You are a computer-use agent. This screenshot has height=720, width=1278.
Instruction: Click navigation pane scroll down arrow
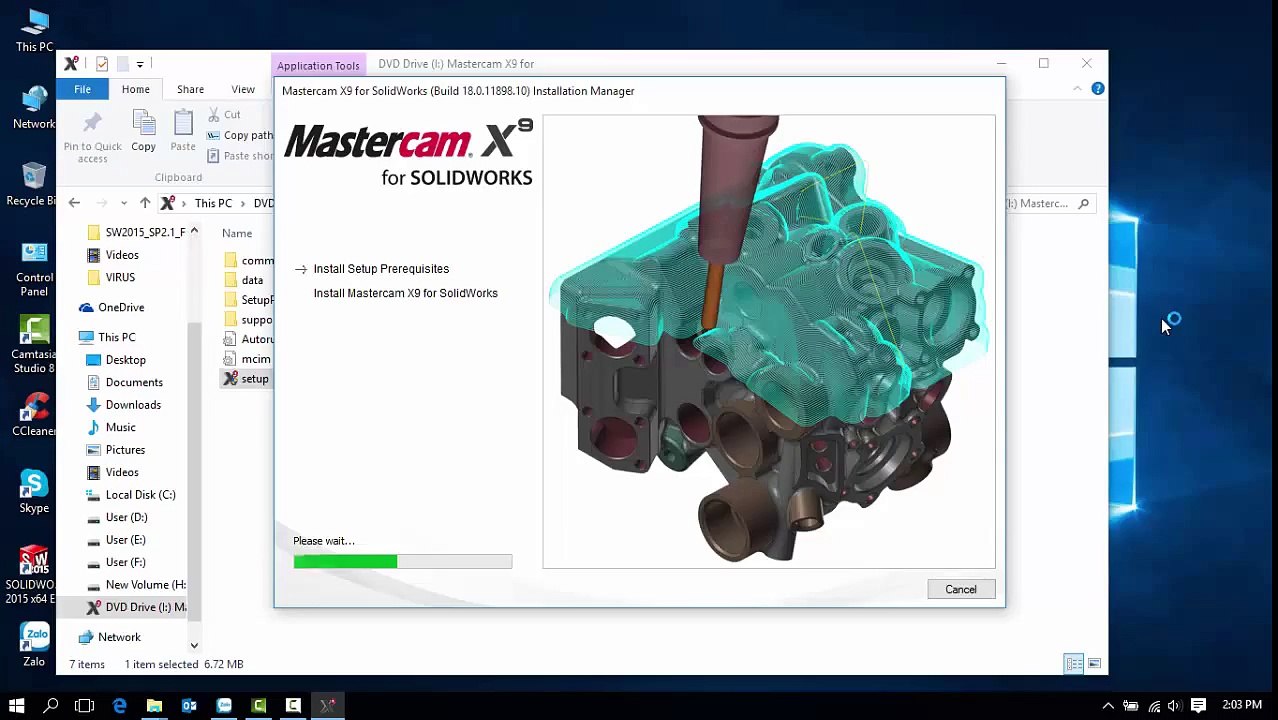click(x=194, y=646)
